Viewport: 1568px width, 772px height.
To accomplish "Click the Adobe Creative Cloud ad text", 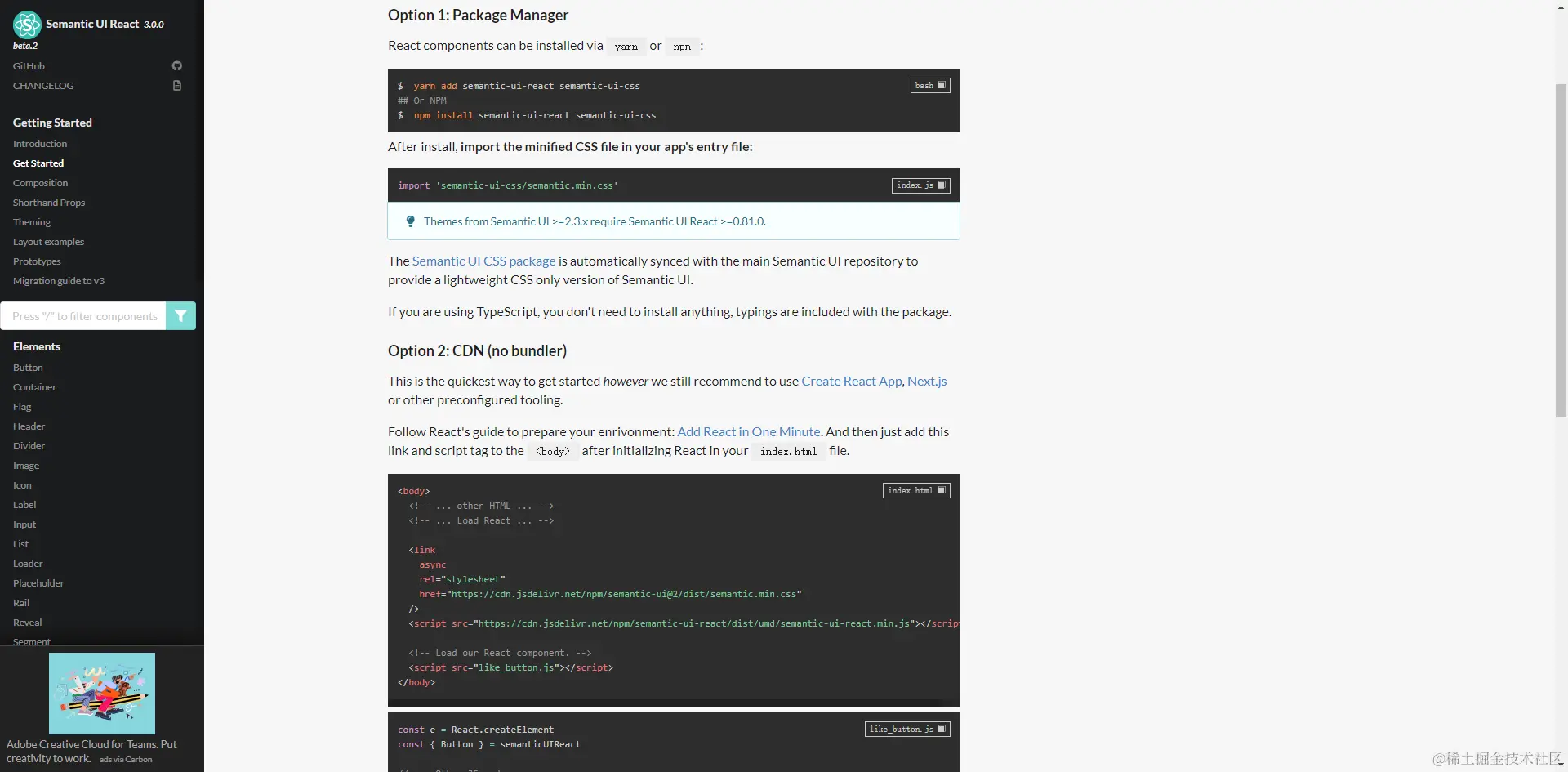I will pos(91,752).
